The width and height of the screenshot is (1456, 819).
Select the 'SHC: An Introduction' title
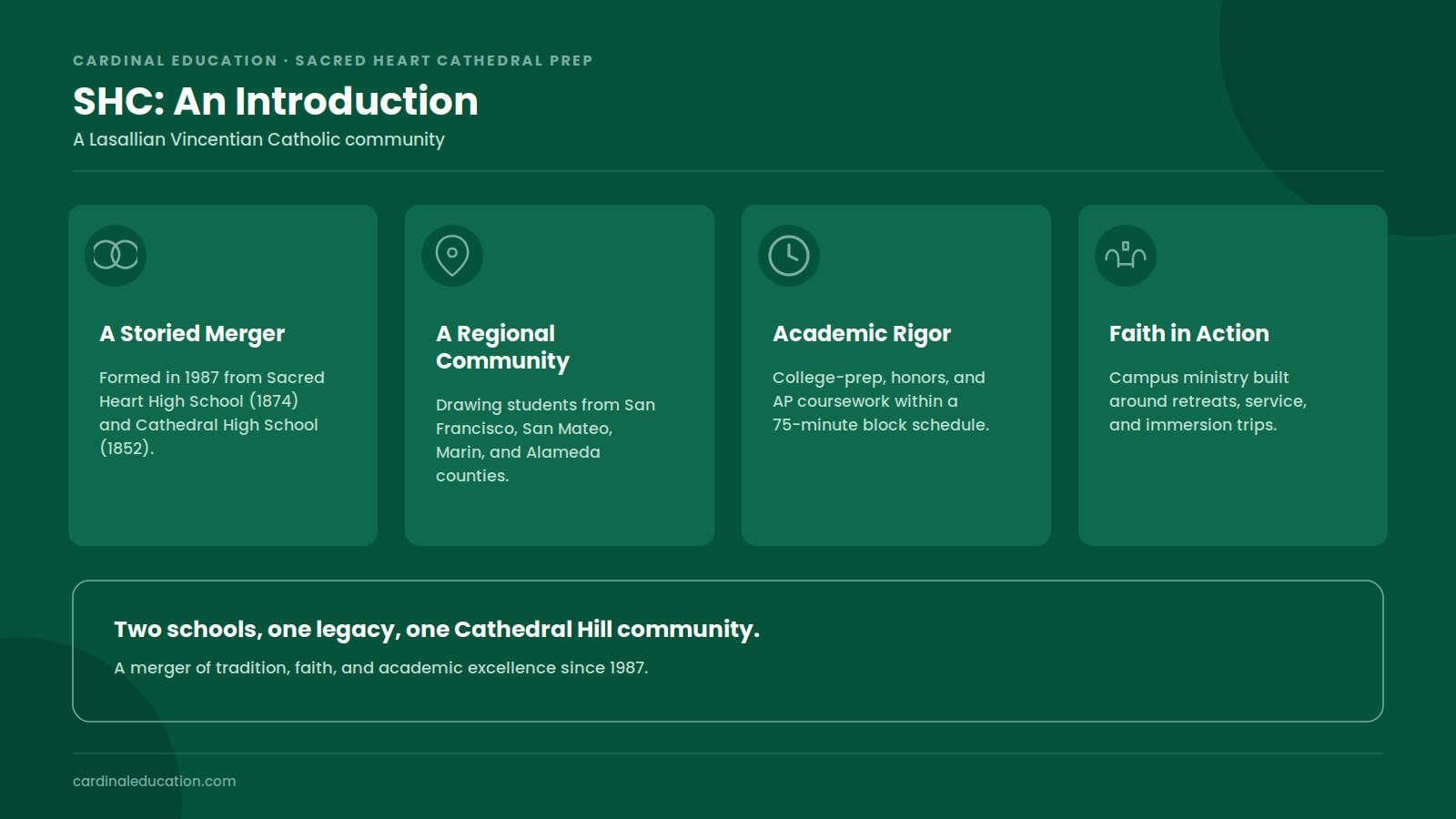click(276, 101)
